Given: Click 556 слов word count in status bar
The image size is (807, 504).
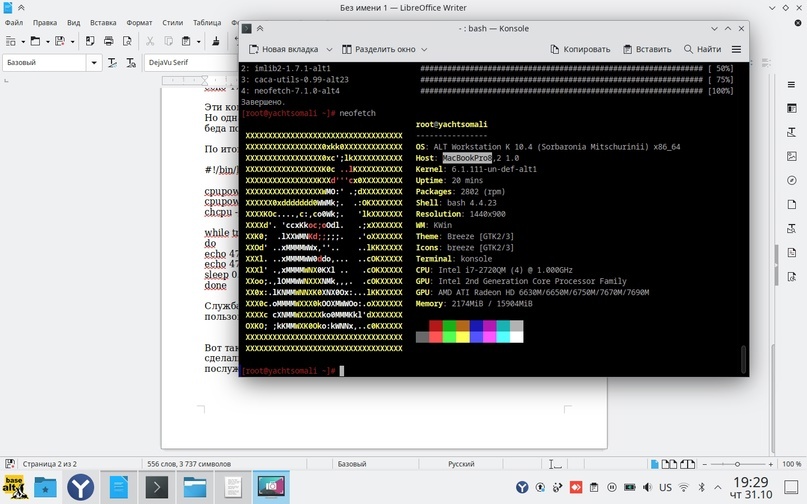Looking at the screenshot, I should tap(189, 464).
